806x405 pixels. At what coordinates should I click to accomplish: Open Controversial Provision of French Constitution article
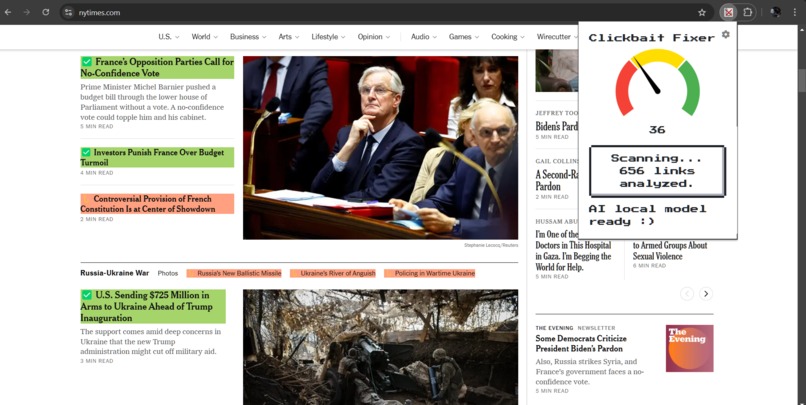click(x=157, y=204)
